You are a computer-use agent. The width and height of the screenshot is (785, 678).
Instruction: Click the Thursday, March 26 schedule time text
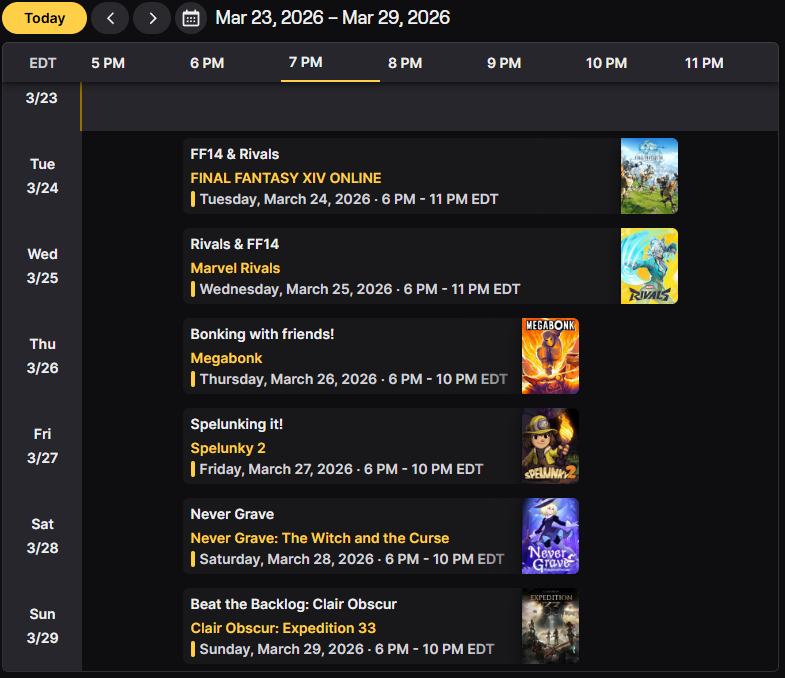(353, 380)
